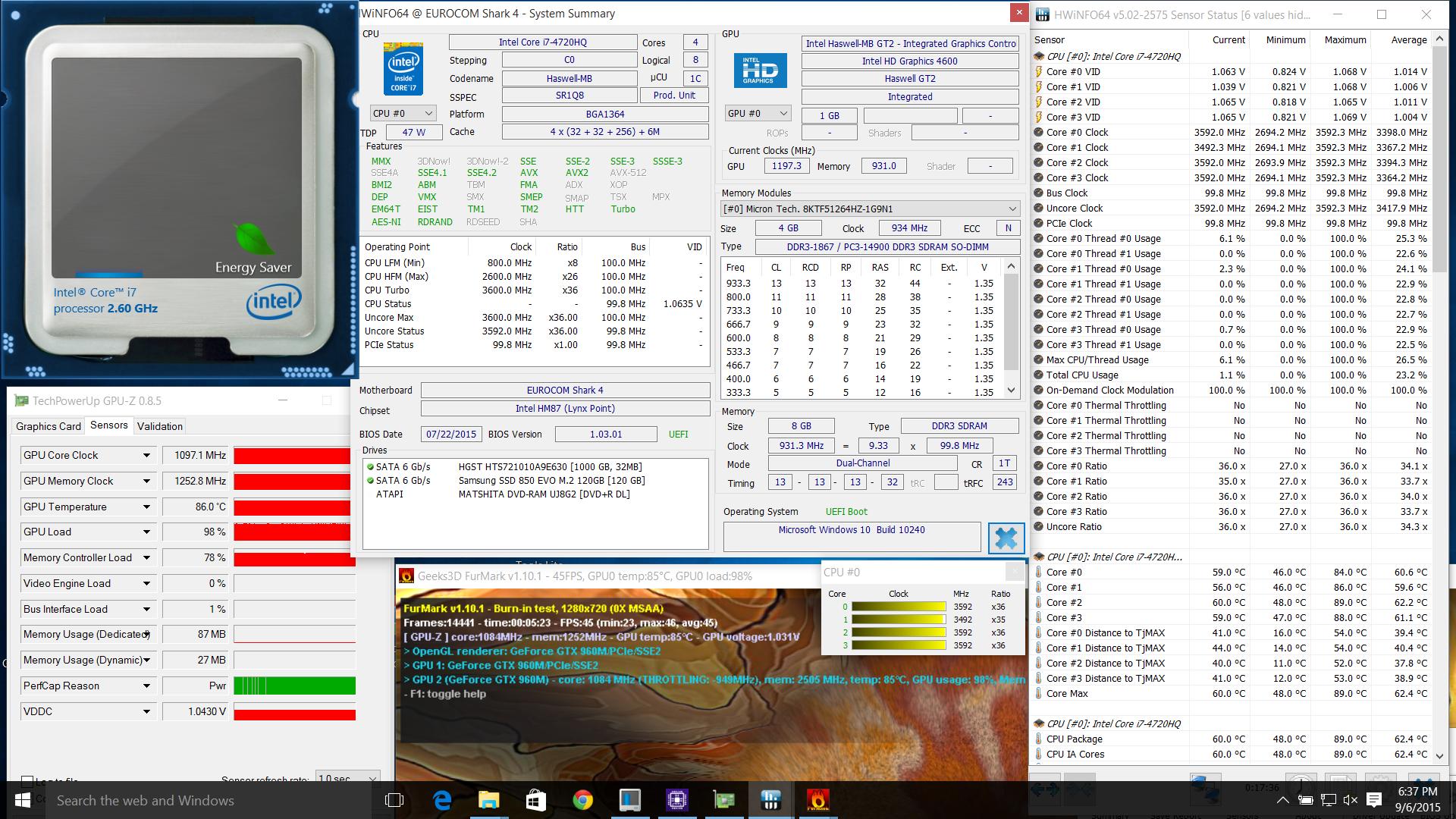This screenshot has width=1456, height=819.
Task: Select the 933.3 frequency row in timing table
Action: [861, 284]
